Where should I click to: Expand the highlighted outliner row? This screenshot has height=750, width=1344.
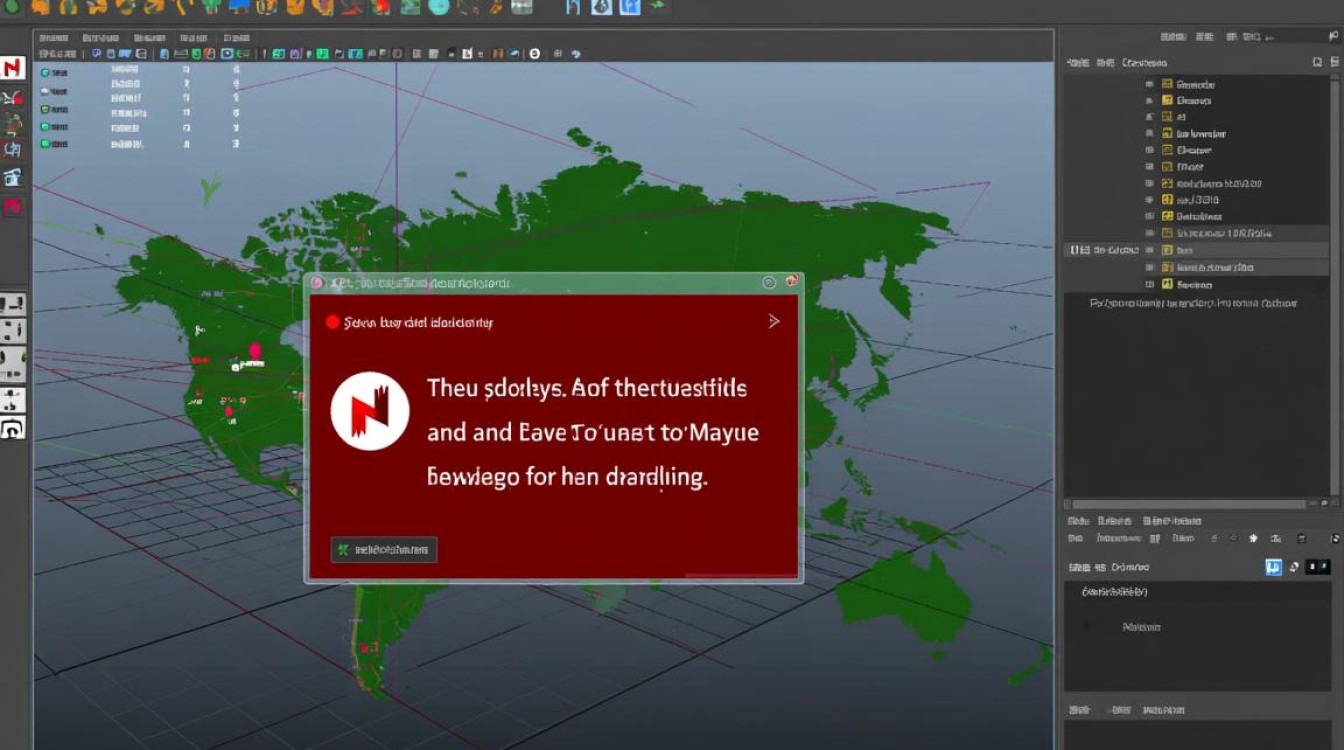1149,250
